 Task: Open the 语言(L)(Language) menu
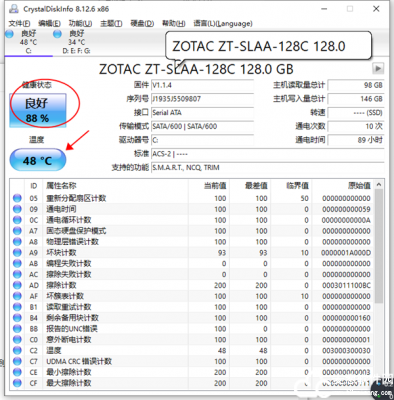point(223,23)
